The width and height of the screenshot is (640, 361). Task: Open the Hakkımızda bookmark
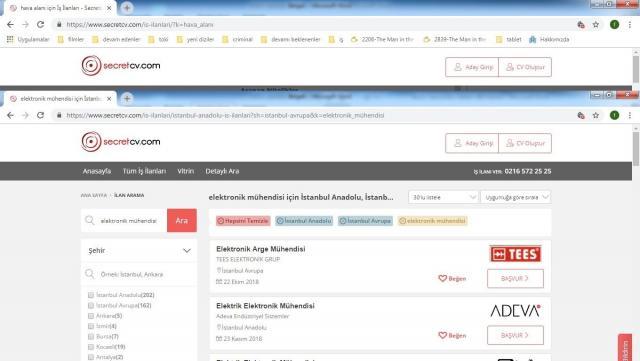tap(549, 40)
